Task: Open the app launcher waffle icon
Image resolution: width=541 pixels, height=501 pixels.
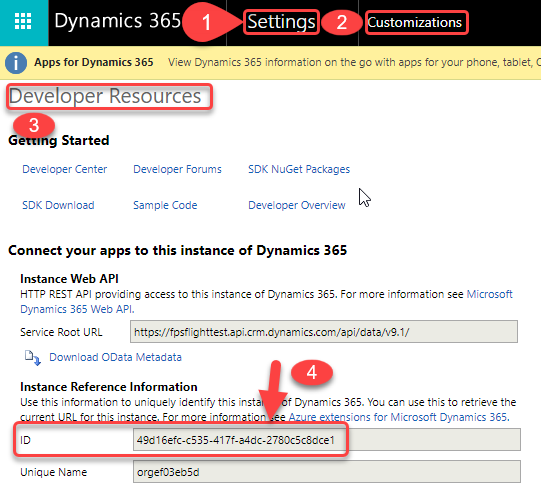Action: click(x=23, y=21)
